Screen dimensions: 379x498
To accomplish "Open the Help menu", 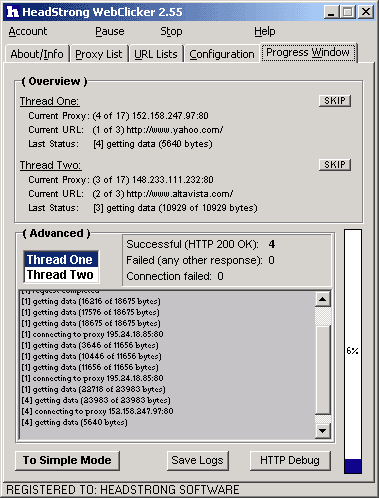I will (265, 31).
